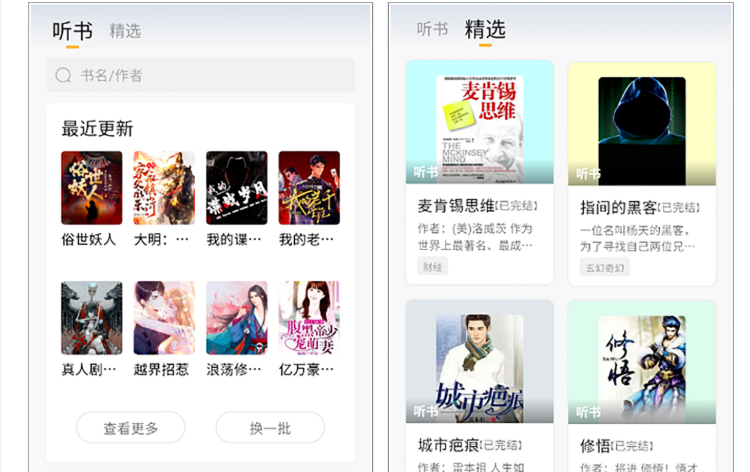Open the 指间的黑客 hacker cover card
Viewport: 750px width, 472px height.
click(x=642, y=124)
